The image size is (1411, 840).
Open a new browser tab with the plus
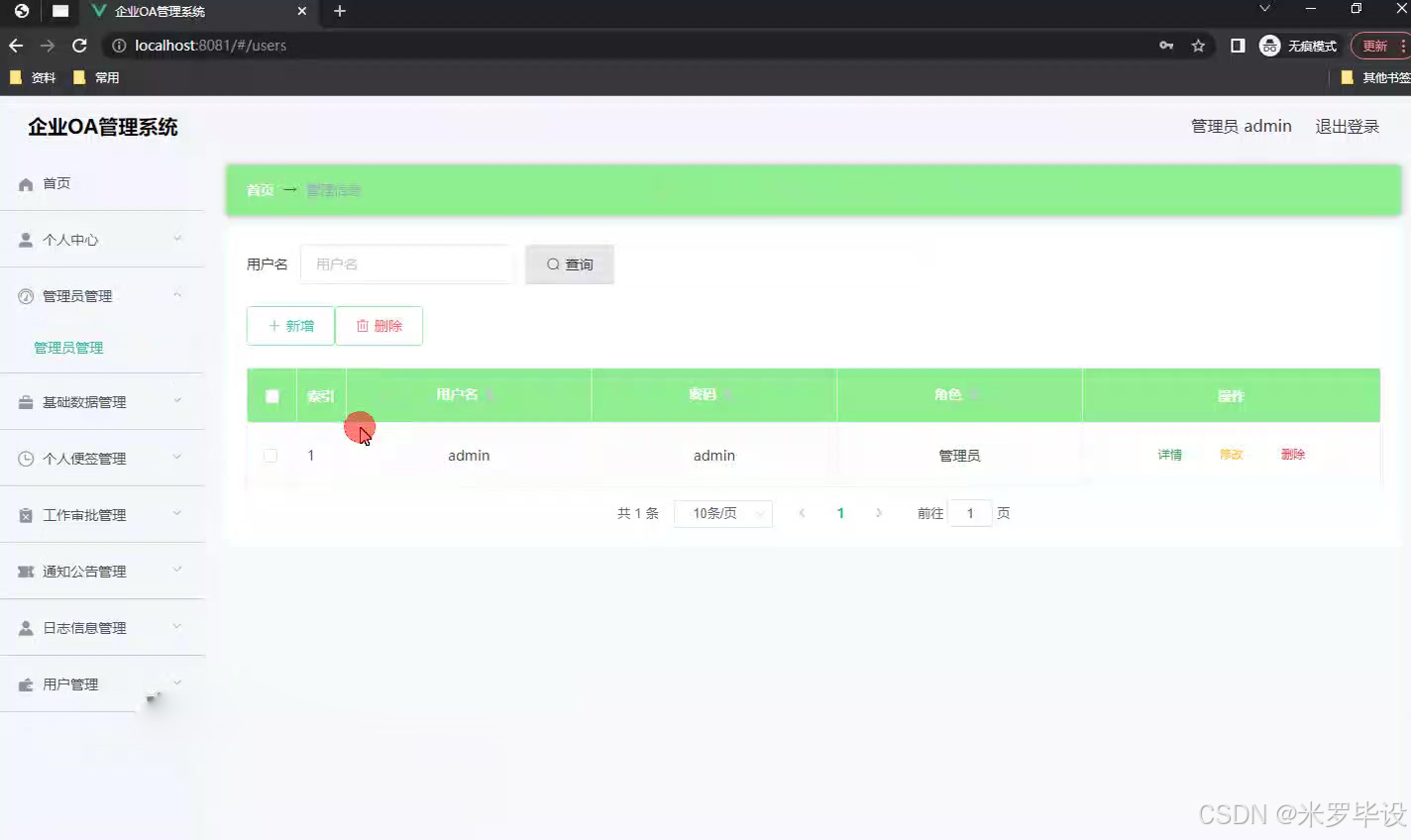point(340,11)
